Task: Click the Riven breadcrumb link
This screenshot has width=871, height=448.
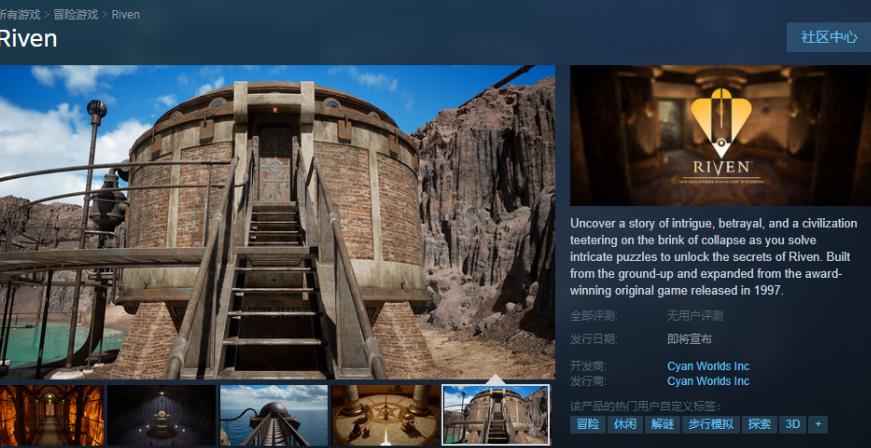Action: point(126,15)
